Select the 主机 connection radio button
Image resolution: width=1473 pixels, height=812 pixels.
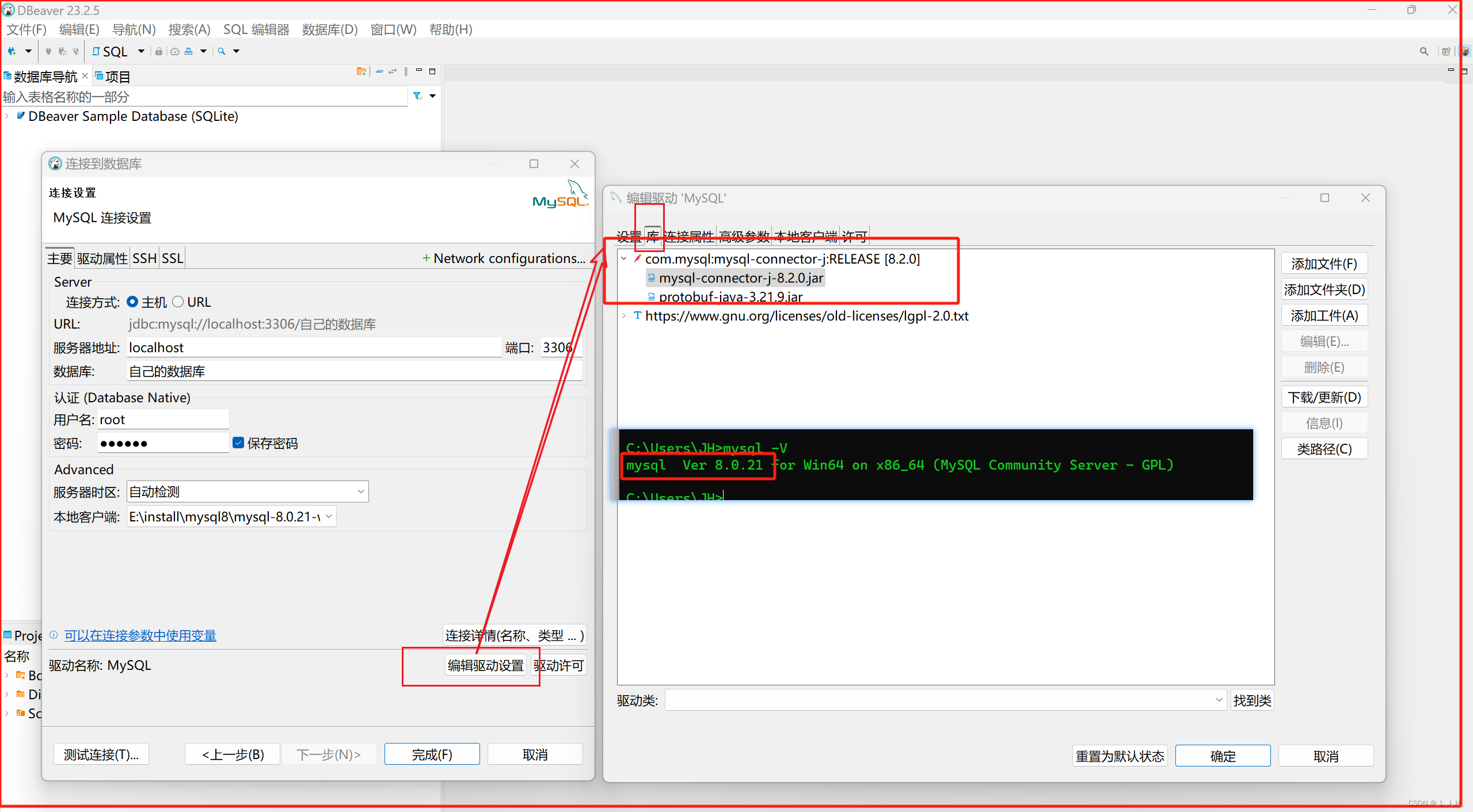point(132,302)
